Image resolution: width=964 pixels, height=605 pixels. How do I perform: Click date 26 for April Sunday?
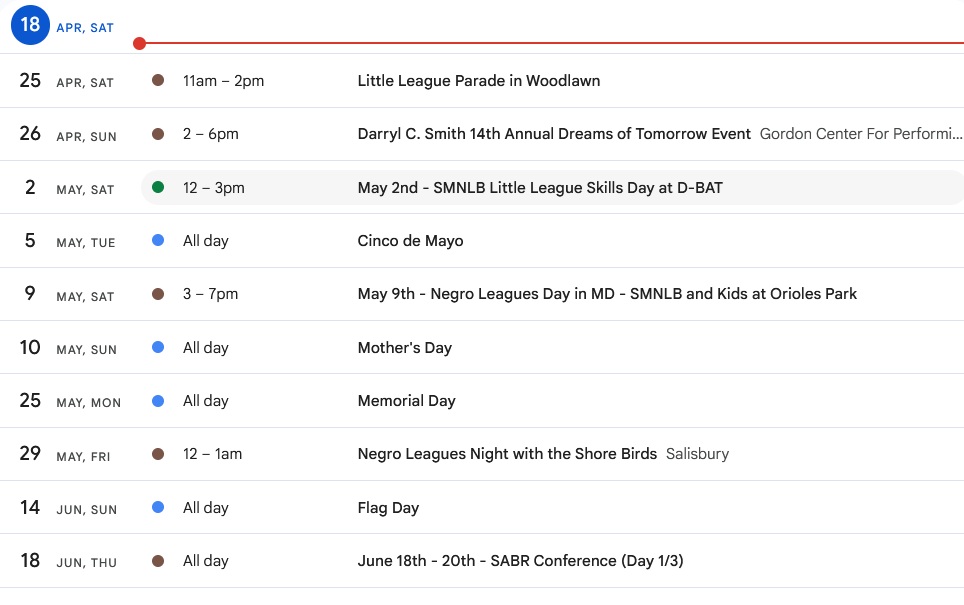click(30, 134)
